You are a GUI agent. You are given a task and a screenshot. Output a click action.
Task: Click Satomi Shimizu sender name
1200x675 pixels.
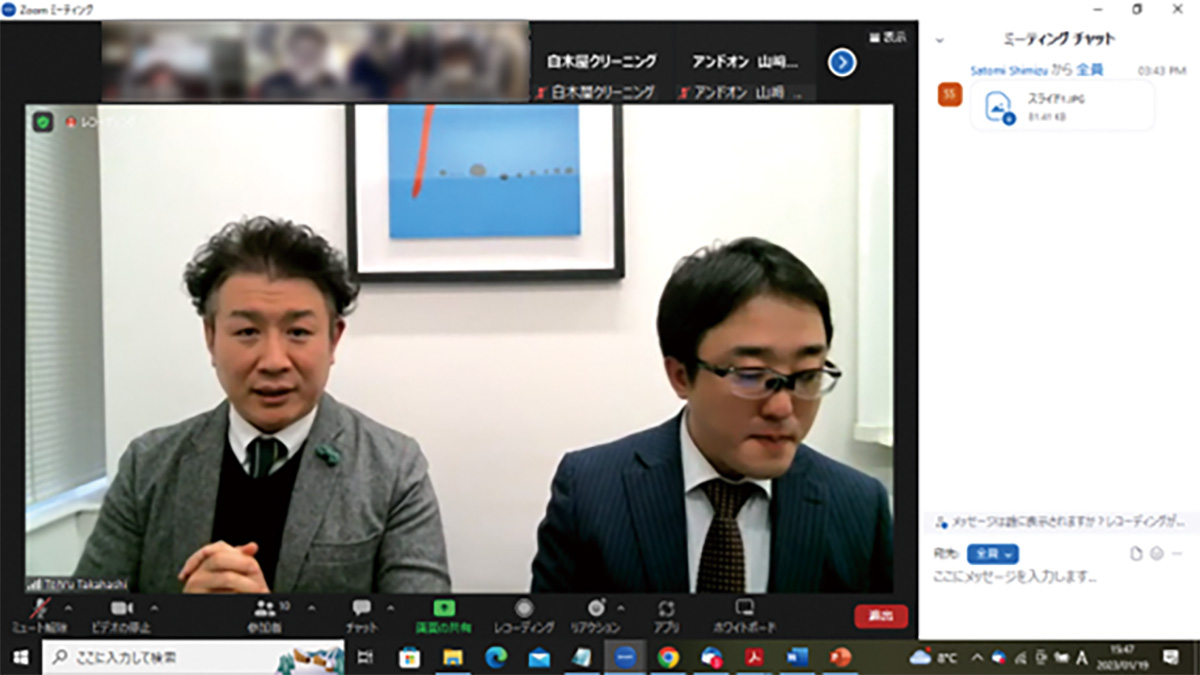coord(1009,70)
